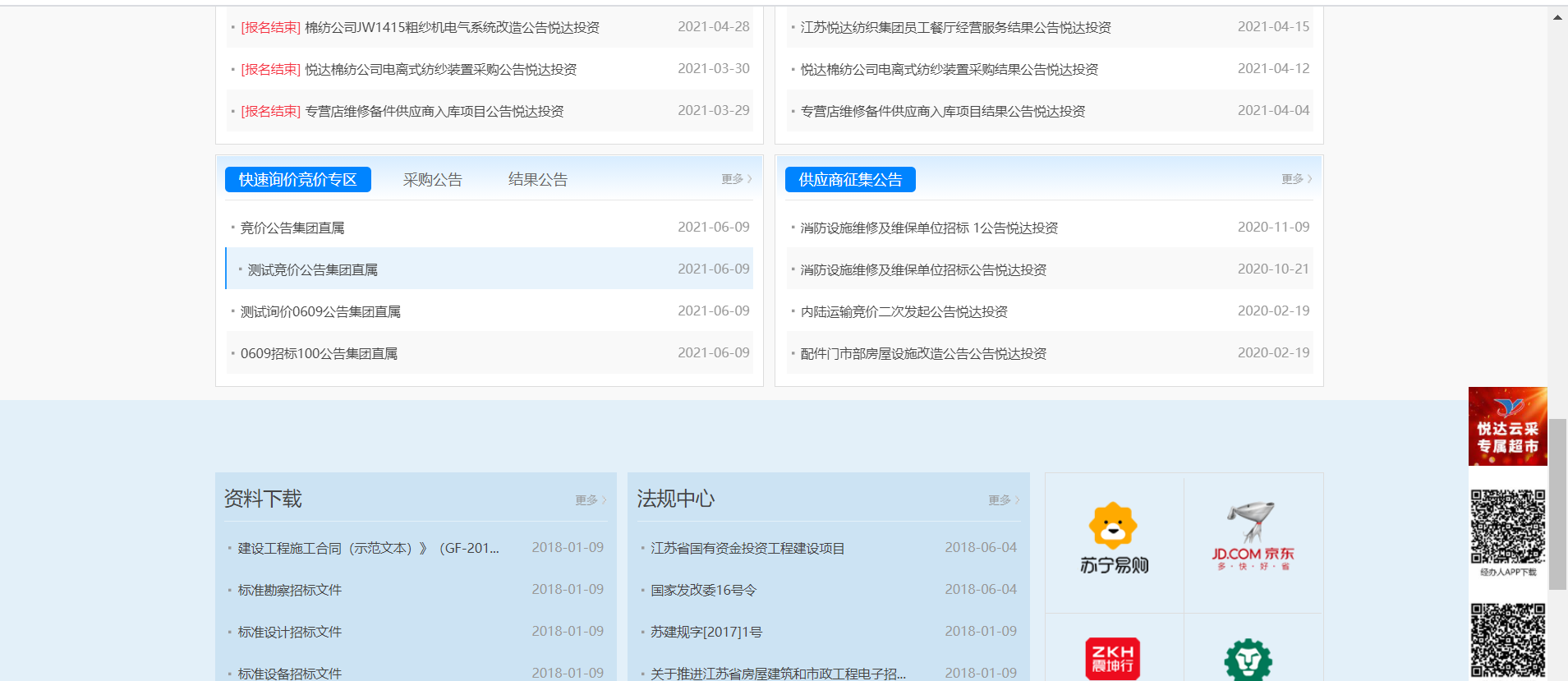Click the lower QR code in sidebar

[x=1507, y=640]
